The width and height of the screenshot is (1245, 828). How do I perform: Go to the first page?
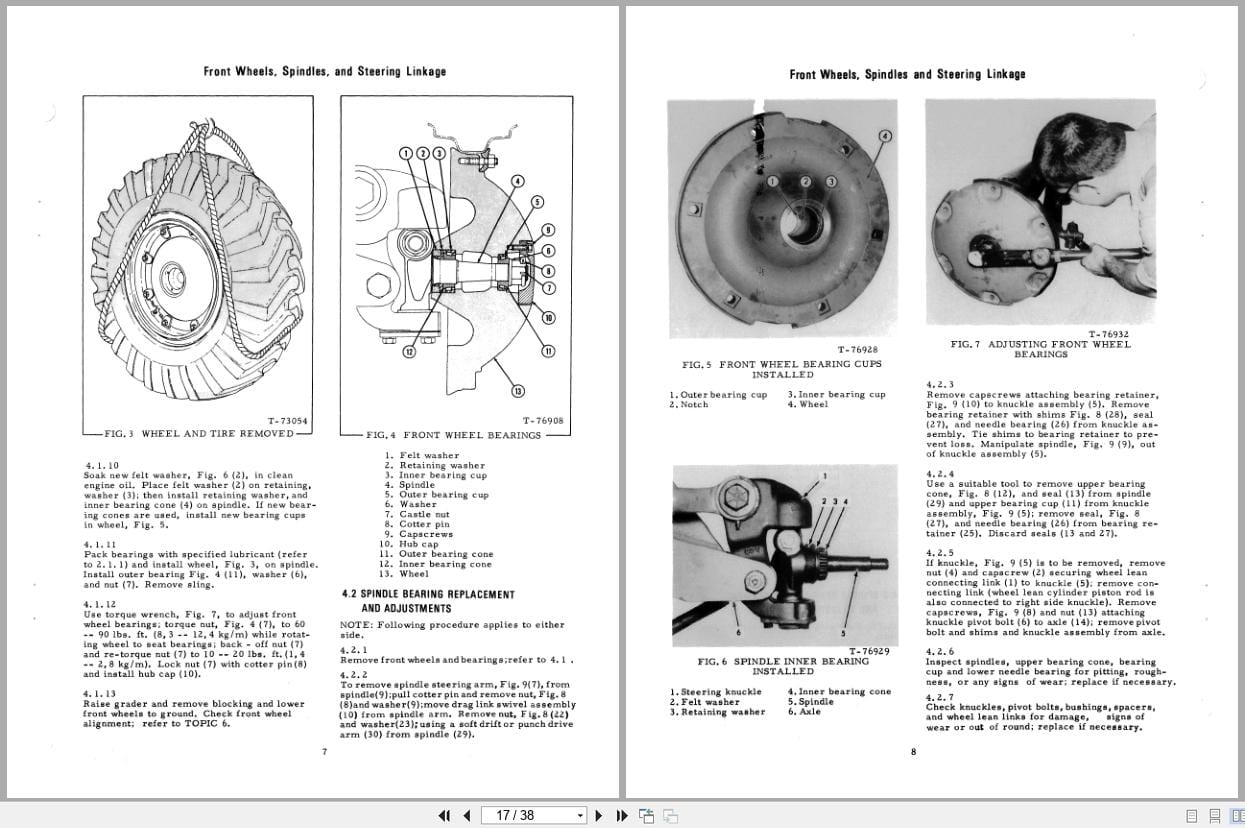click(x=445, y=815)
